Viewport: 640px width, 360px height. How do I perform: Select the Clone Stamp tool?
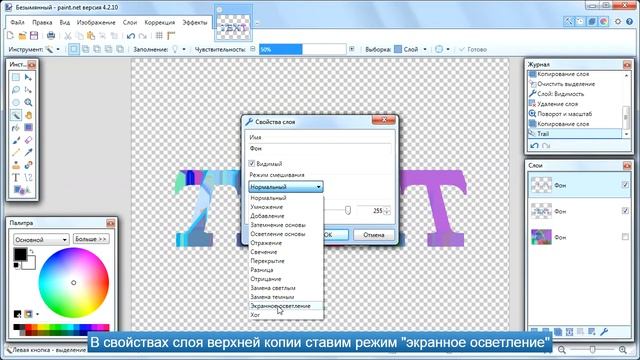coord(16,165)
